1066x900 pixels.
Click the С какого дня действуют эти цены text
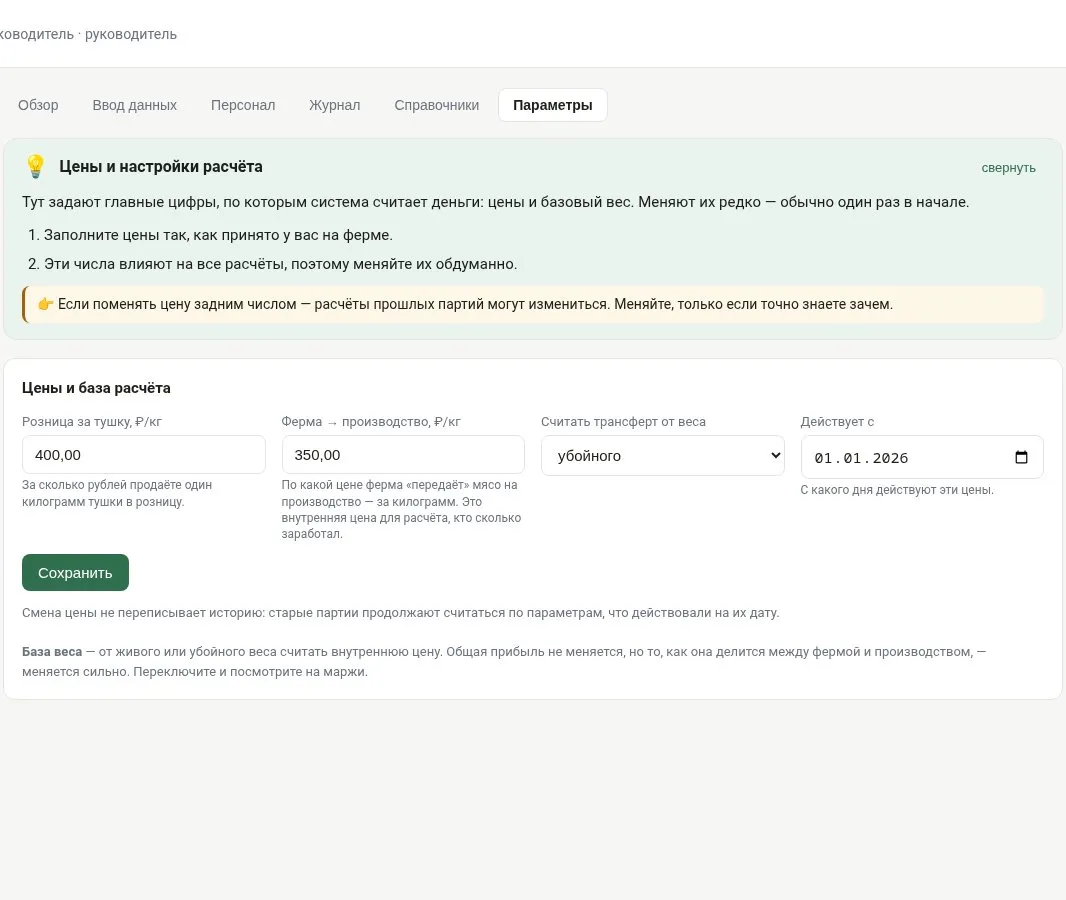[x=897, y=489]
